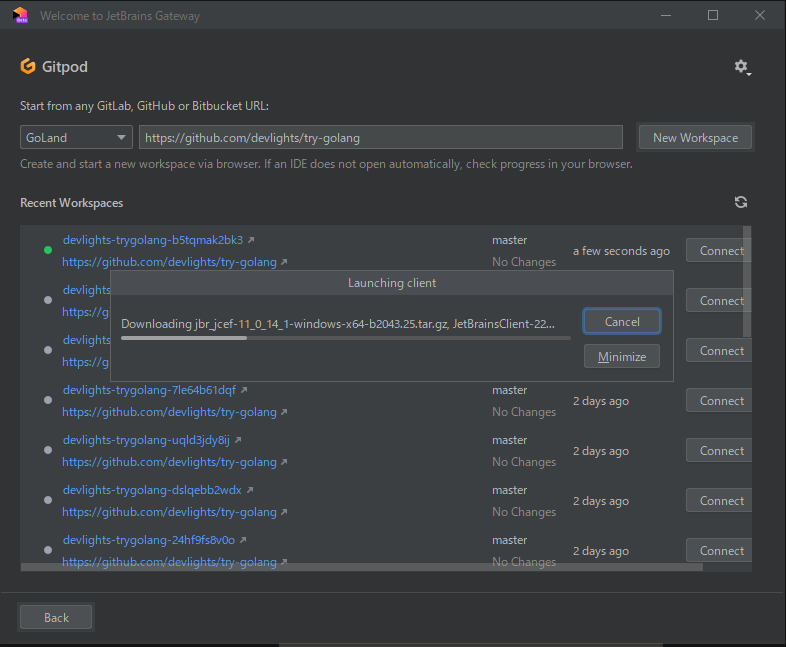
Task: Click arrow icon after GitHub URL under 7le64b61dqf
Action: [284, 412]
